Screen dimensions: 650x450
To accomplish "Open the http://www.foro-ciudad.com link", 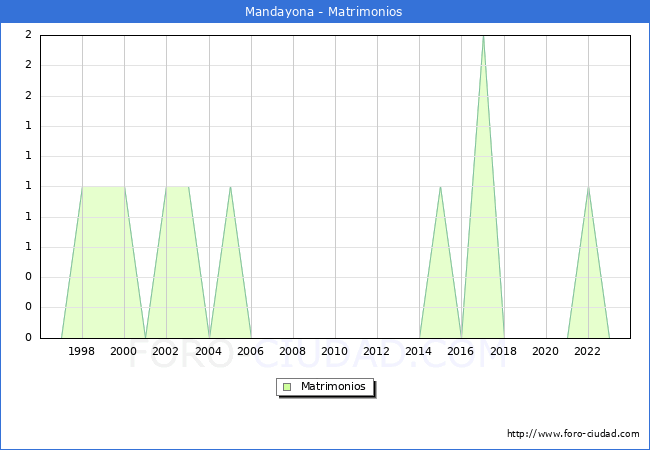I will click(x=573, y=434).
